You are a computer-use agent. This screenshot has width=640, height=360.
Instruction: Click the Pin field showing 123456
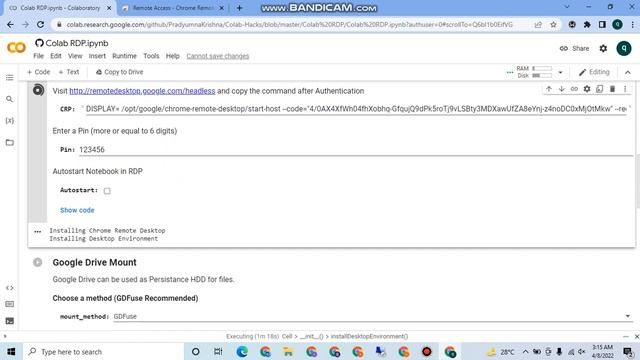click(355, 150)
